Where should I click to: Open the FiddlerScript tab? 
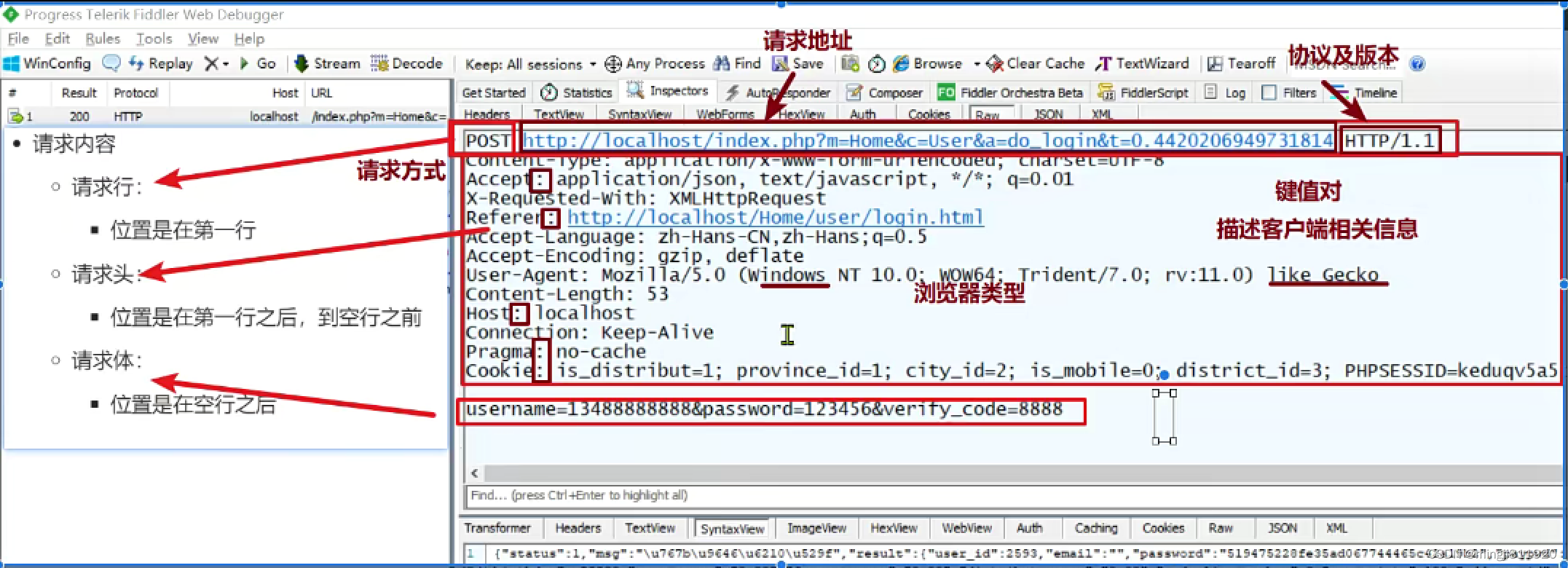(1143, 92)
